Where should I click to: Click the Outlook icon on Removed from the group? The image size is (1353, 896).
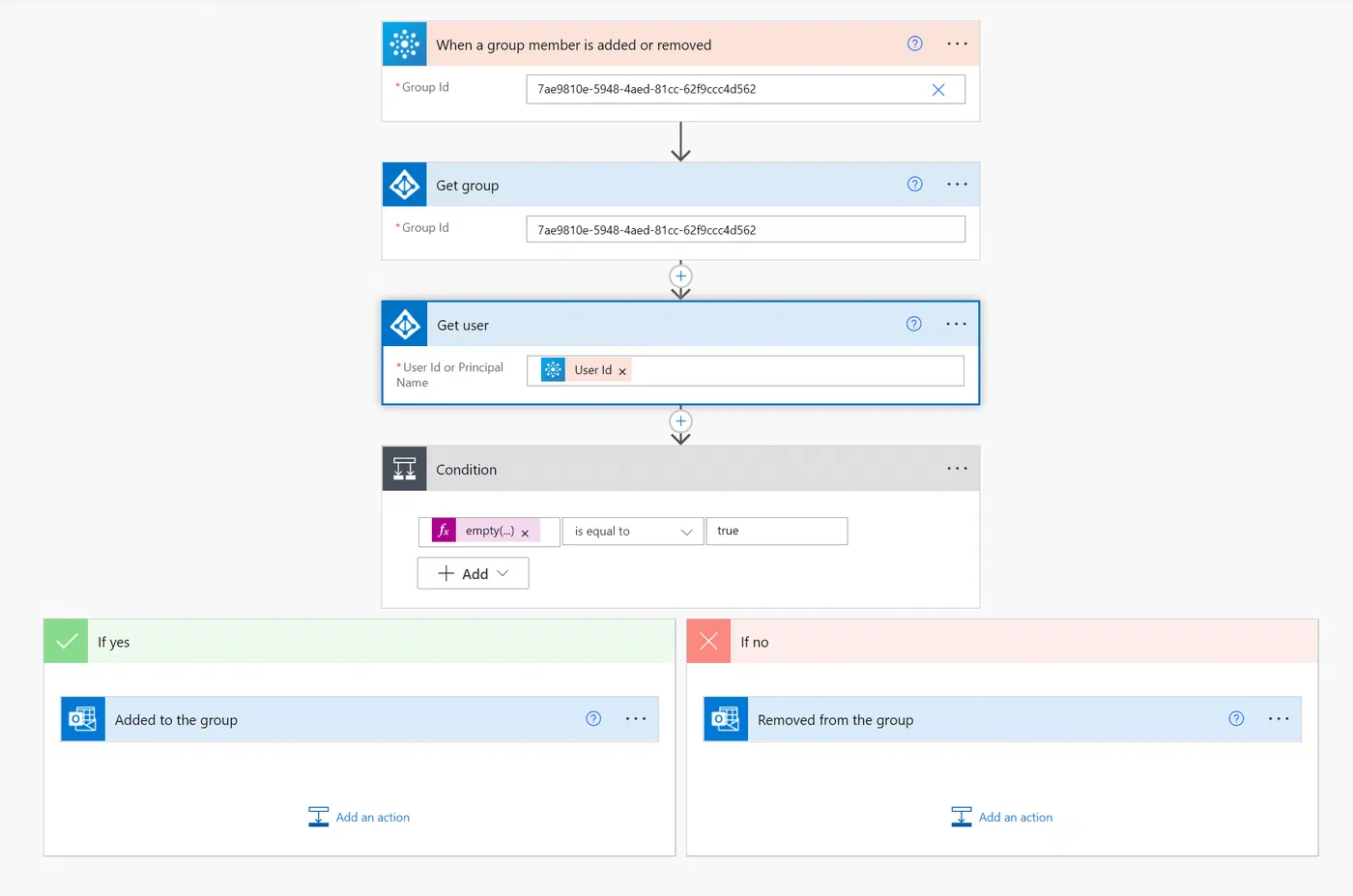tap(726, 719)
